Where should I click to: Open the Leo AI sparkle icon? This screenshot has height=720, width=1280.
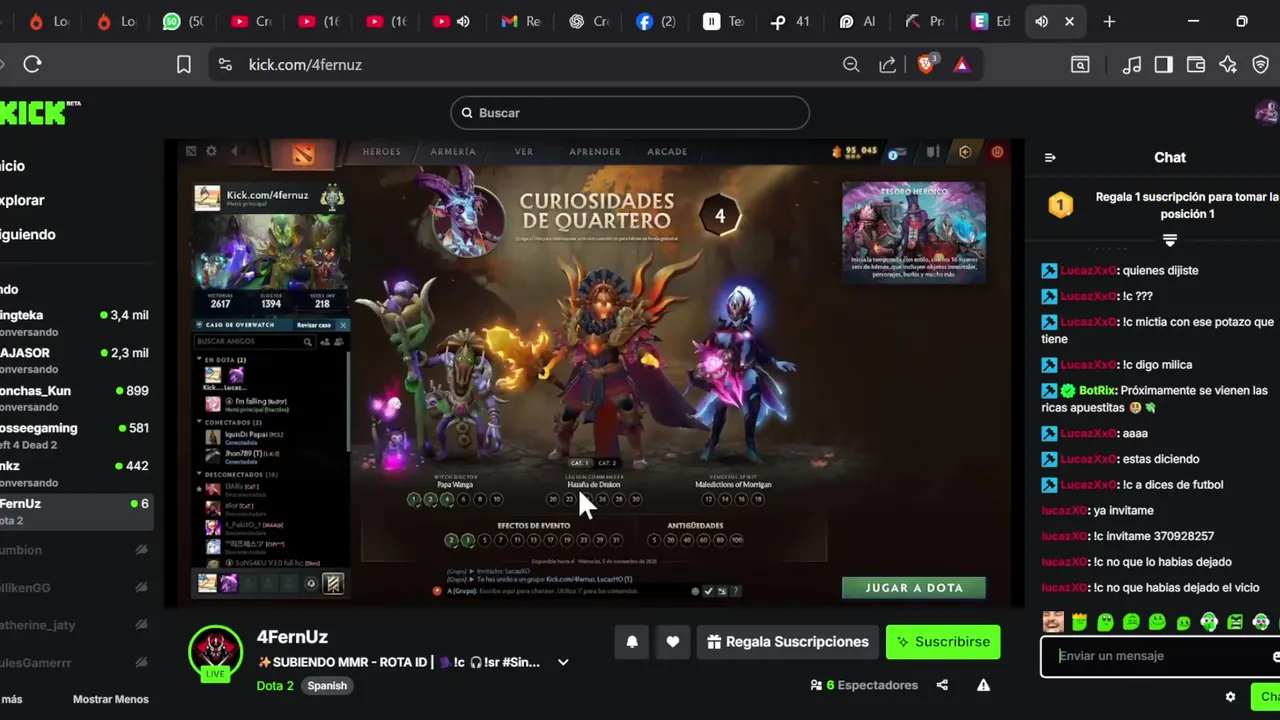pos(1228,64)
